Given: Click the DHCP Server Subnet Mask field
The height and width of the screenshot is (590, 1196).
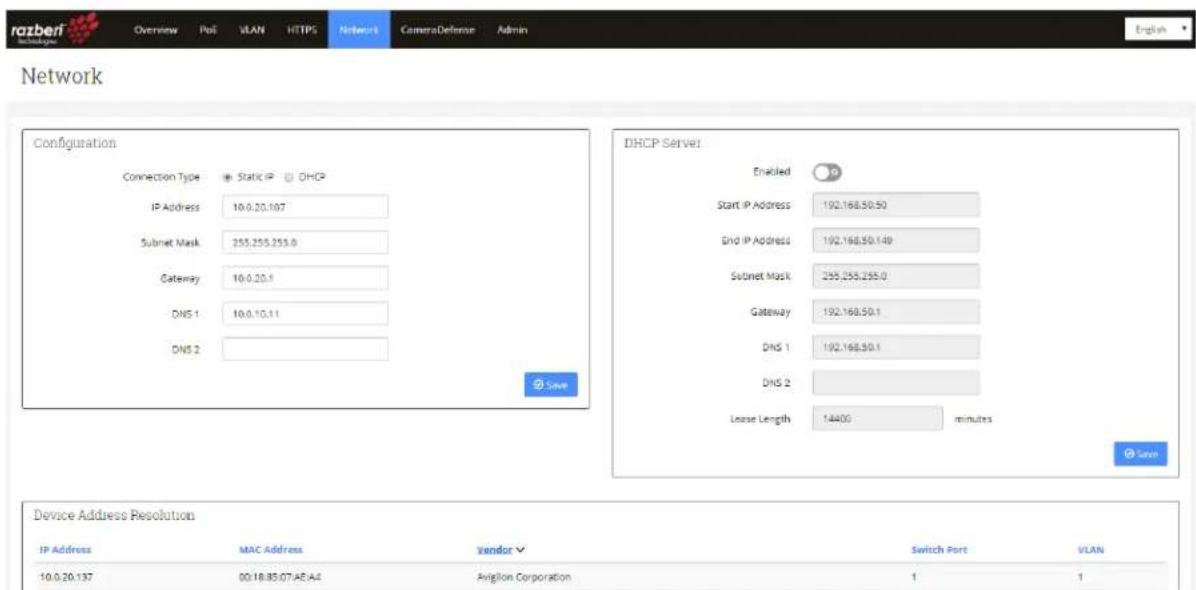Looking at the screenshot, I should 896,276.
